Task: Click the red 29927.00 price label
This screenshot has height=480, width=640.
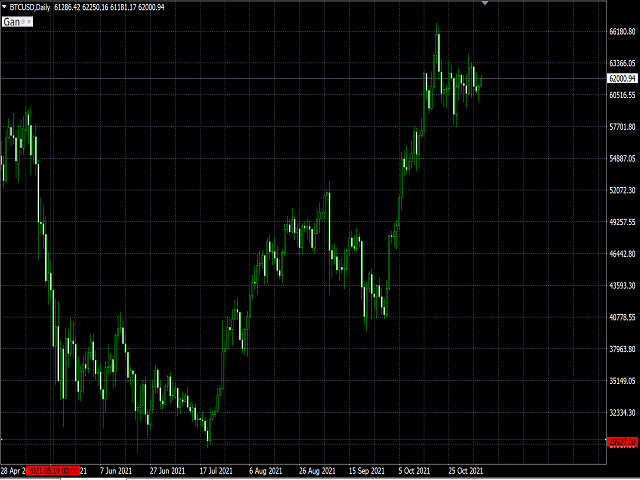Action: click(x=622, y=442)
